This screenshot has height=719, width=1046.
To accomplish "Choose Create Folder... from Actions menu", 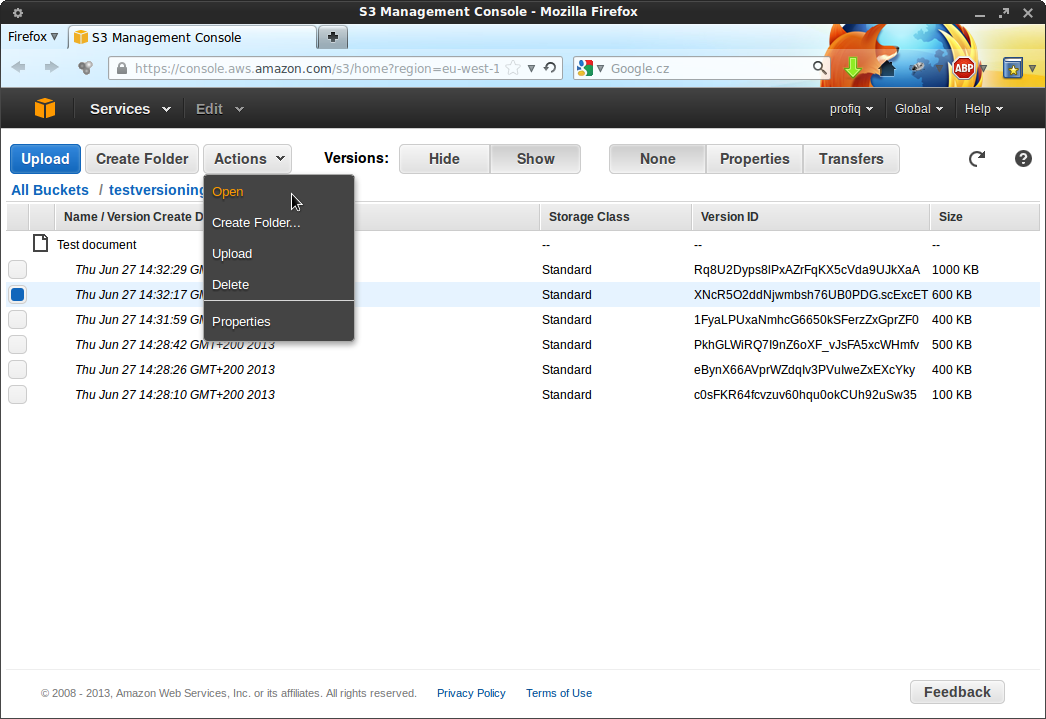I will click(x=279, y=223).
